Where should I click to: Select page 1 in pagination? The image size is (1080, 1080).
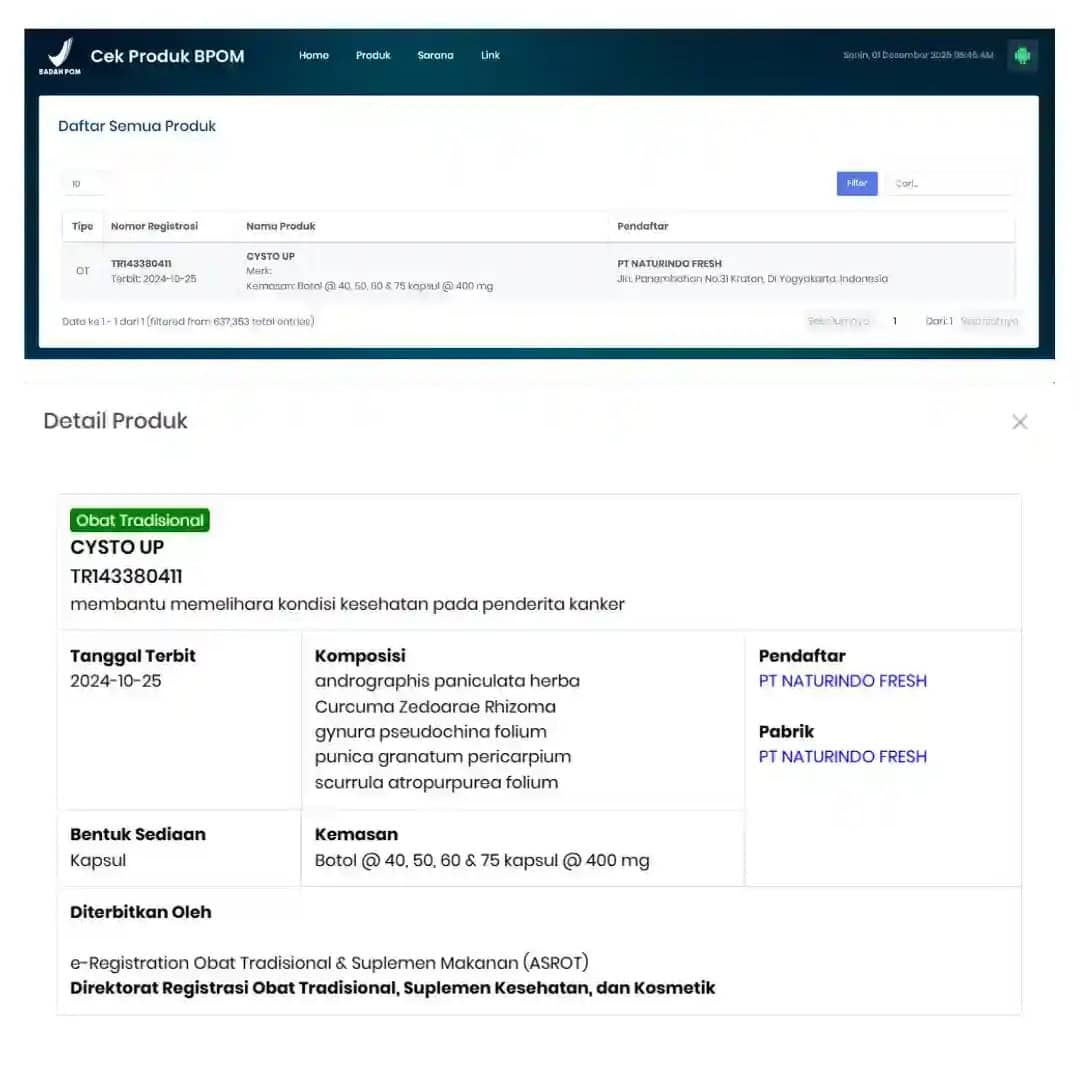895,321
